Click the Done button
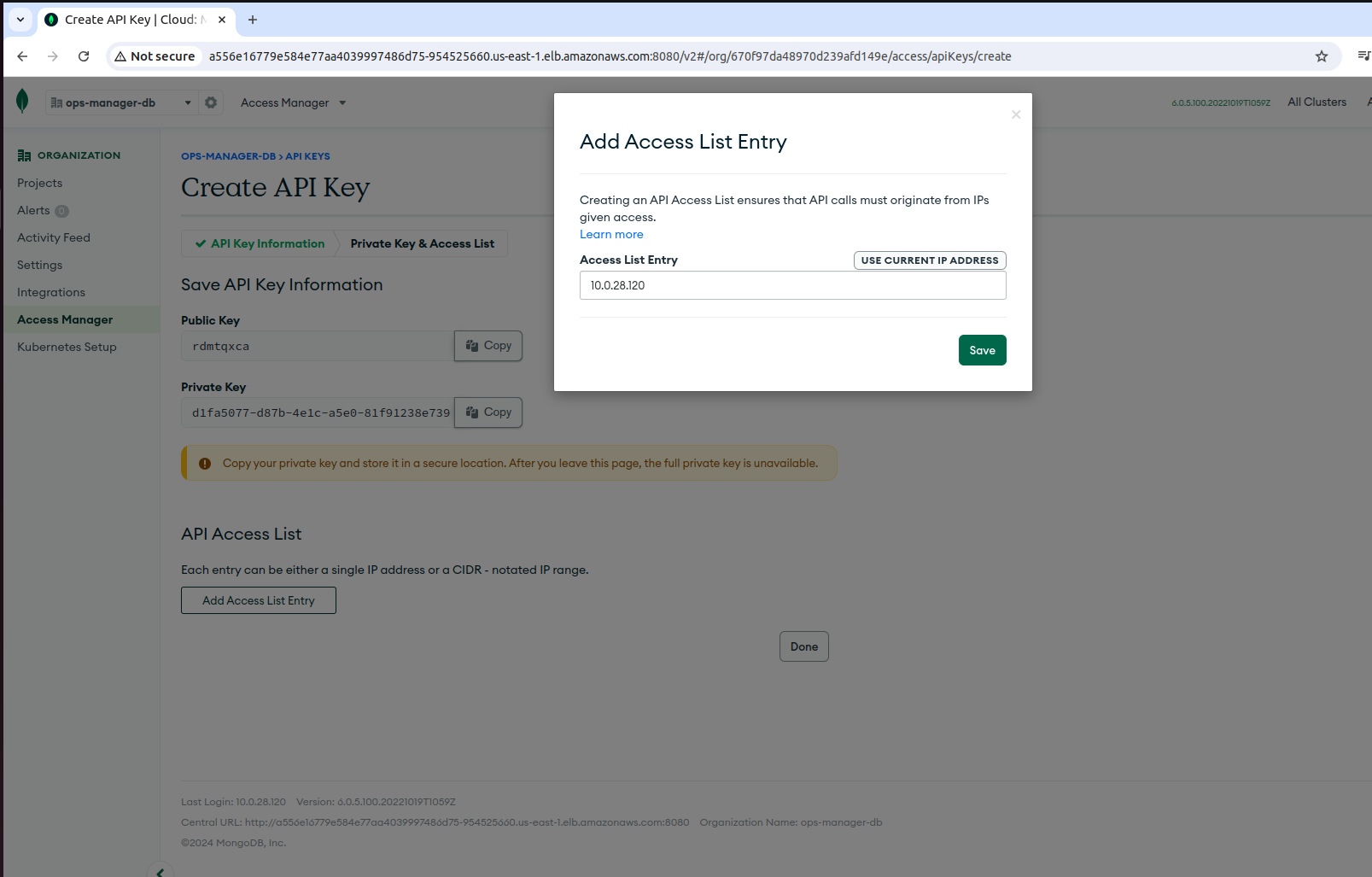 click(804, 646)
